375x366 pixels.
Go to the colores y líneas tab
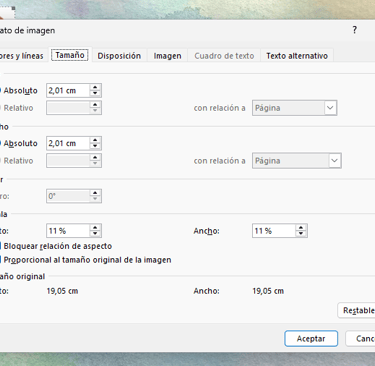(x=22, y=56)
